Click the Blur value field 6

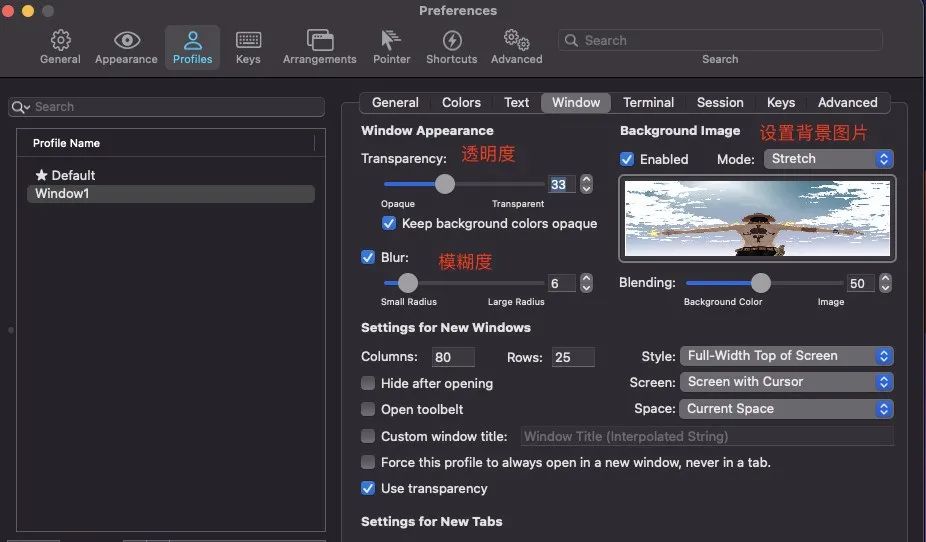pos(561,283)
